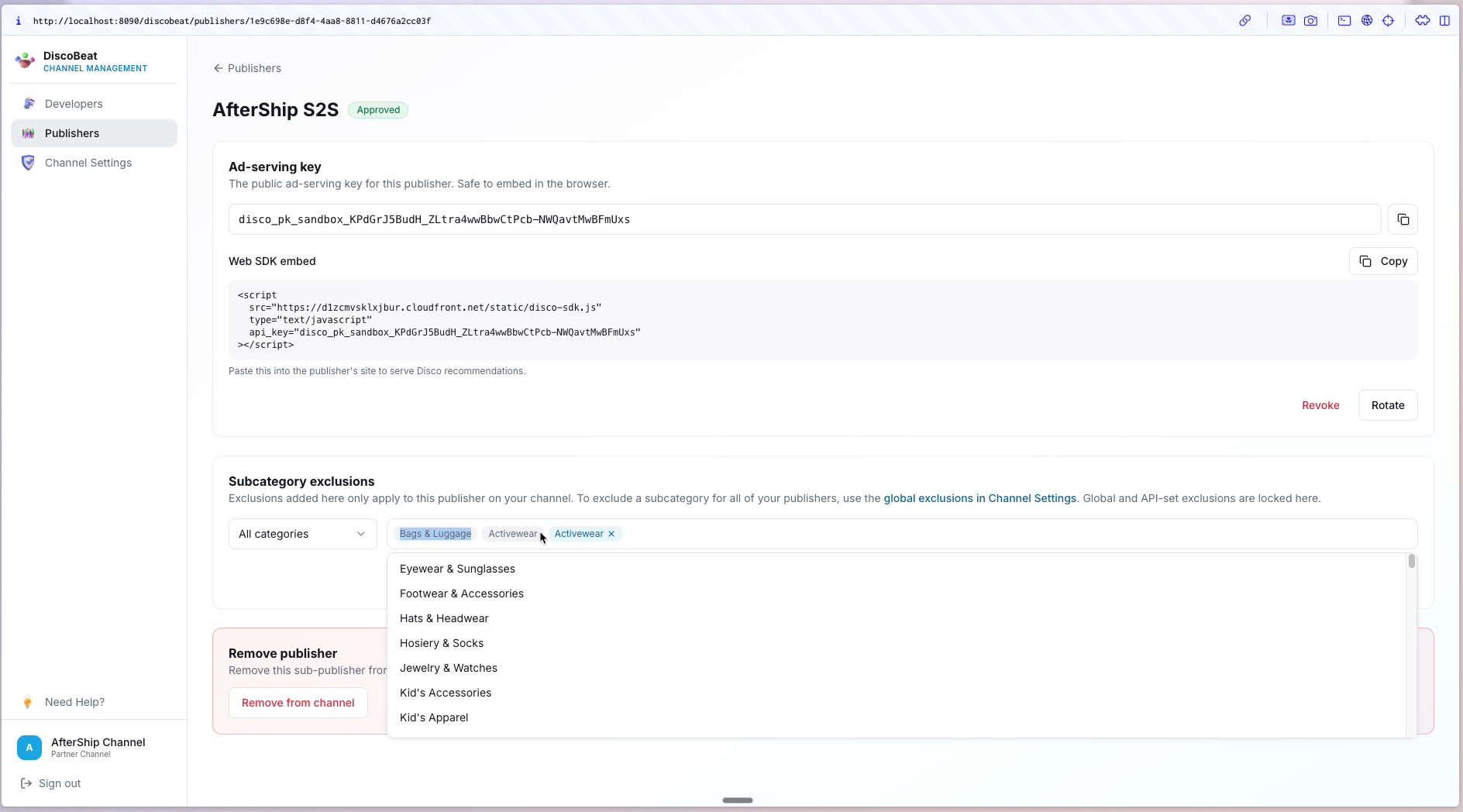Open Channel Settings in the sidebar
Screen dimensions: 1463x812
[x=94, y=163]
